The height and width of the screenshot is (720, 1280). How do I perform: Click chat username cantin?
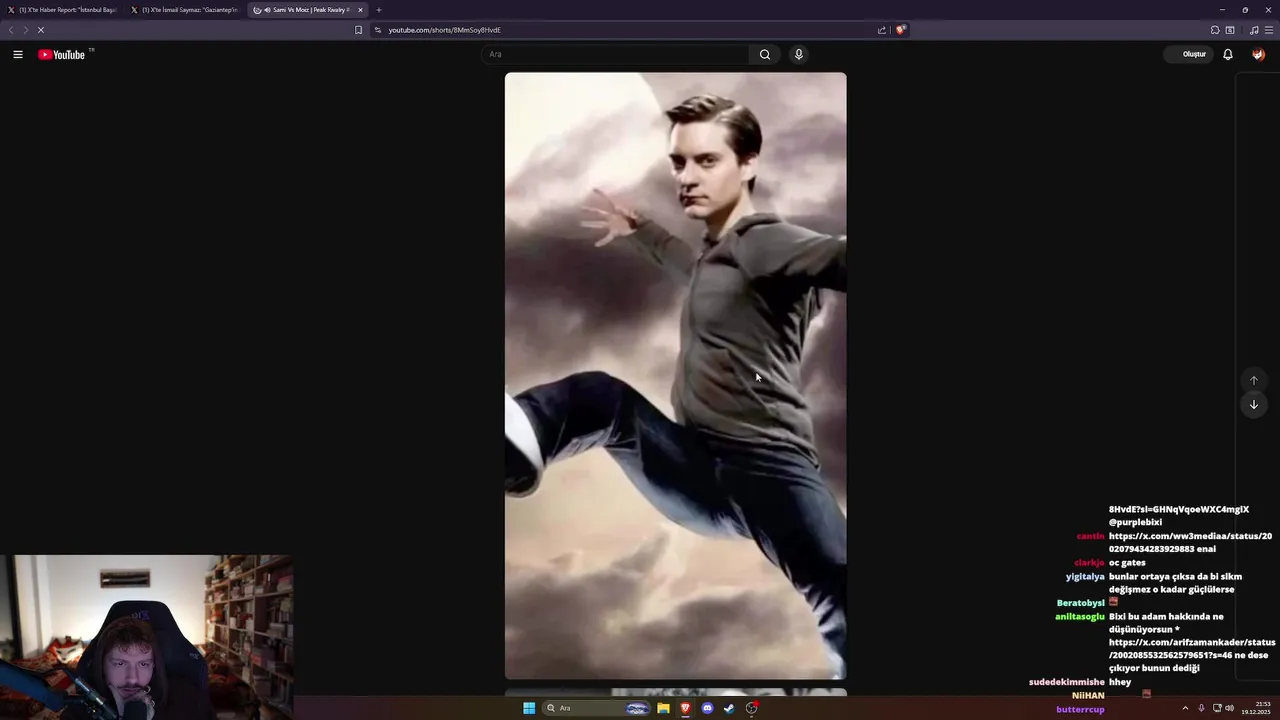pos(1091,536)
